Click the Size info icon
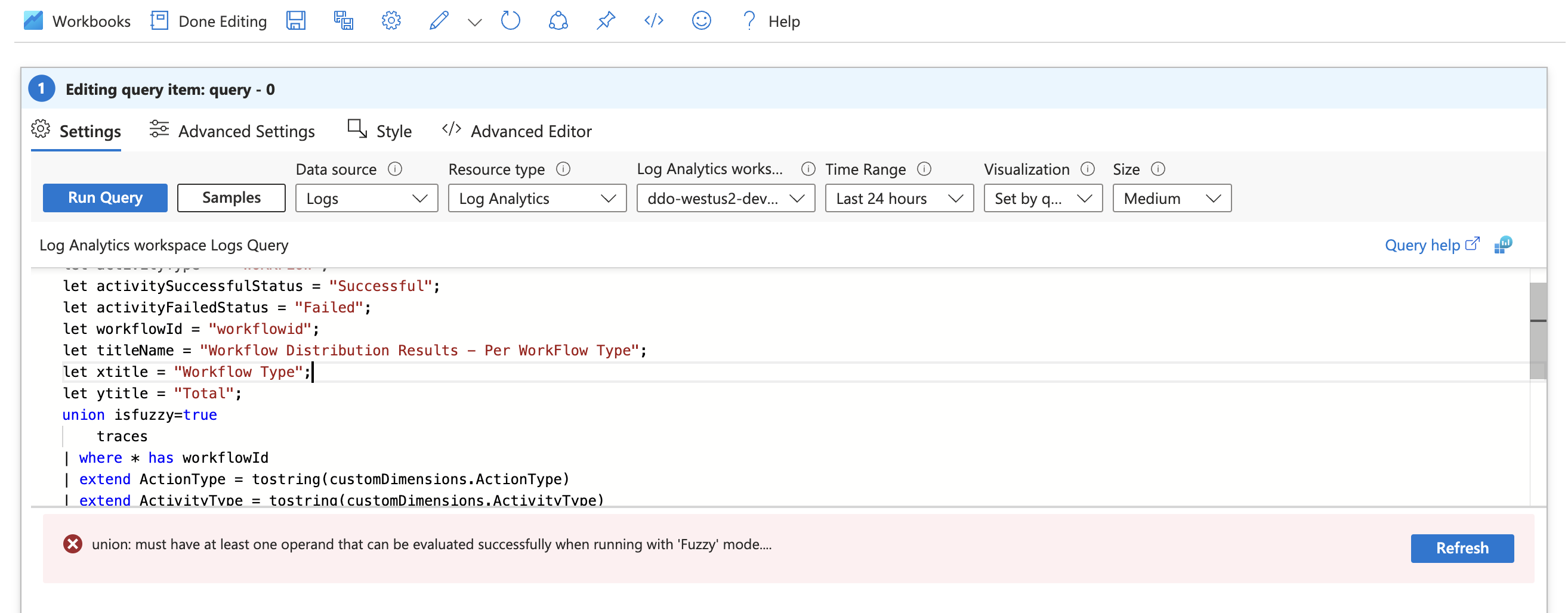 point(1159,169)
